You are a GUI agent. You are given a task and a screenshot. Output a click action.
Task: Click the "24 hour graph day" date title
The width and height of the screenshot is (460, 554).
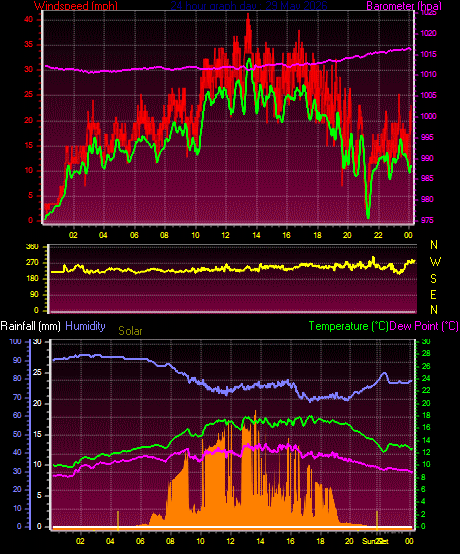[x=249, y=6]
